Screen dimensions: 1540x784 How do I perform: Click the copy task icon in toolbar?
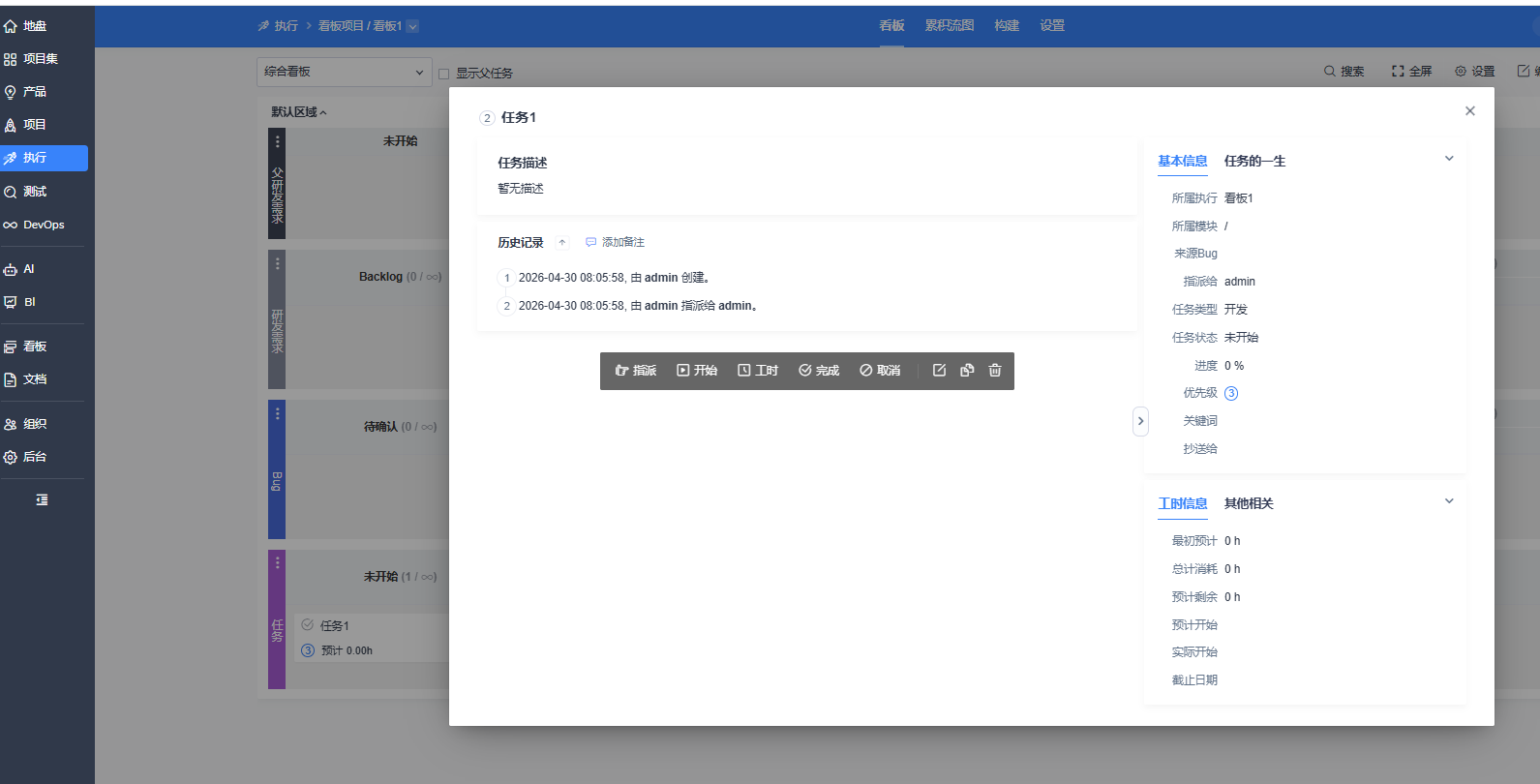pyautogui.click(x=967, y=371)
